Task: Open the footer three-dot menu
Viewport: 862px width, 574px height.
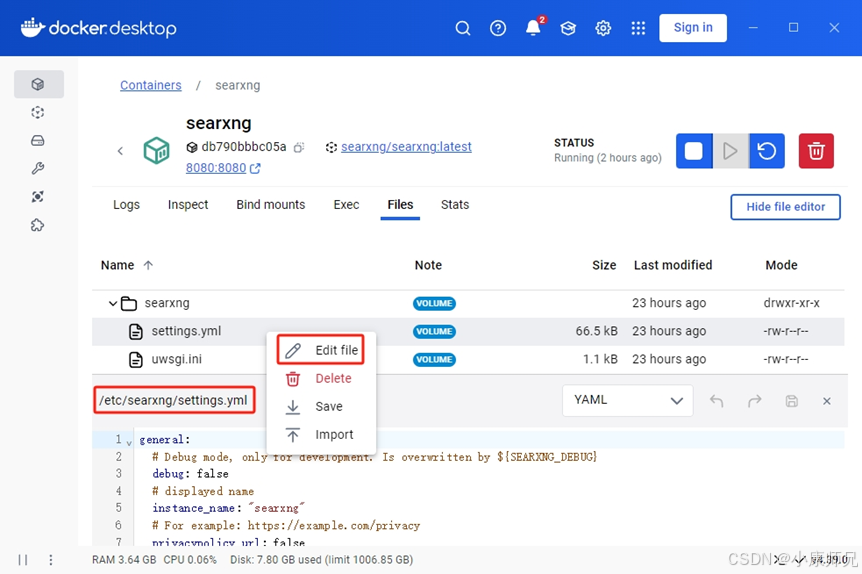Action: pos(51,560)
